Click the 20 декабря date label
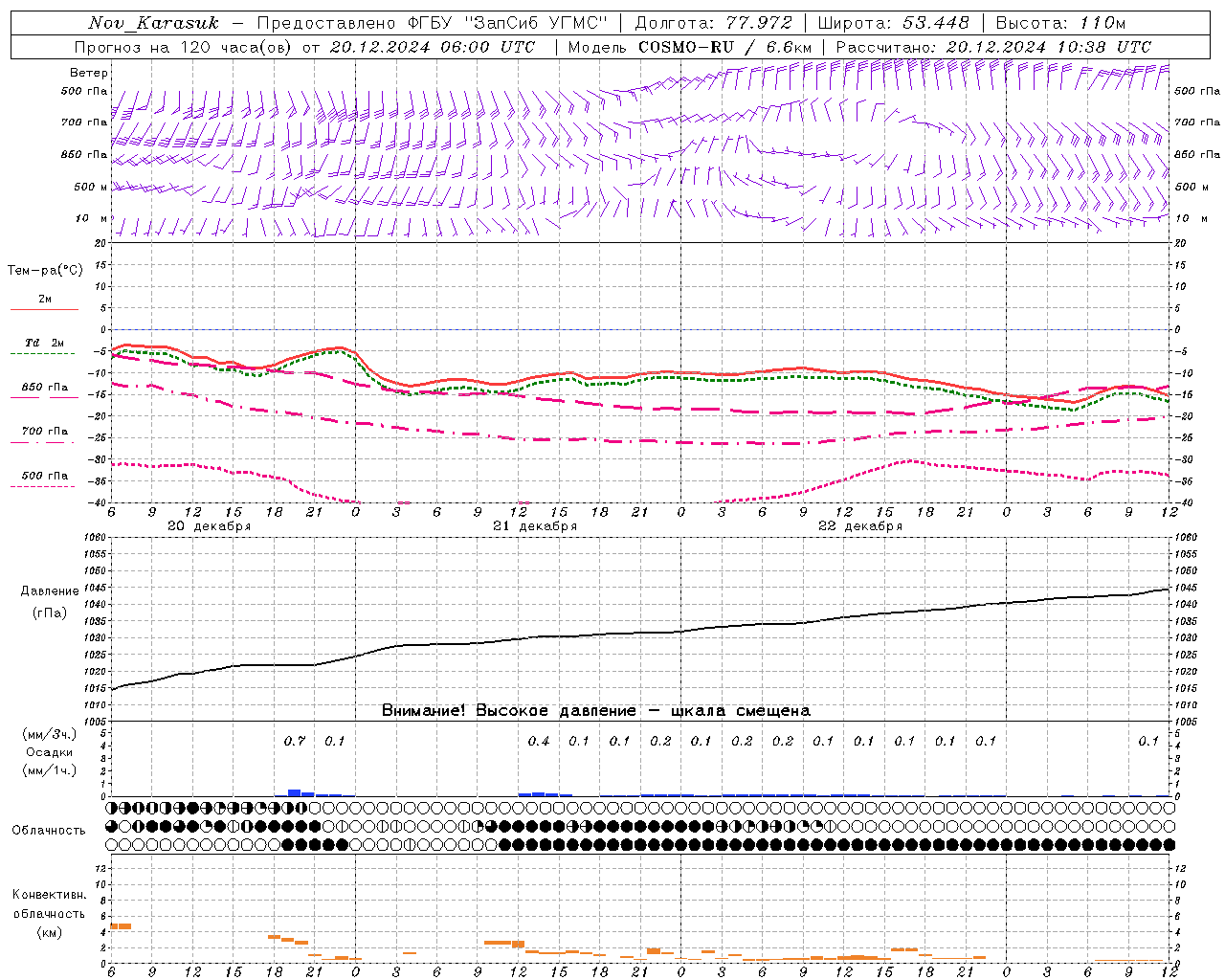 coord(210,526)
